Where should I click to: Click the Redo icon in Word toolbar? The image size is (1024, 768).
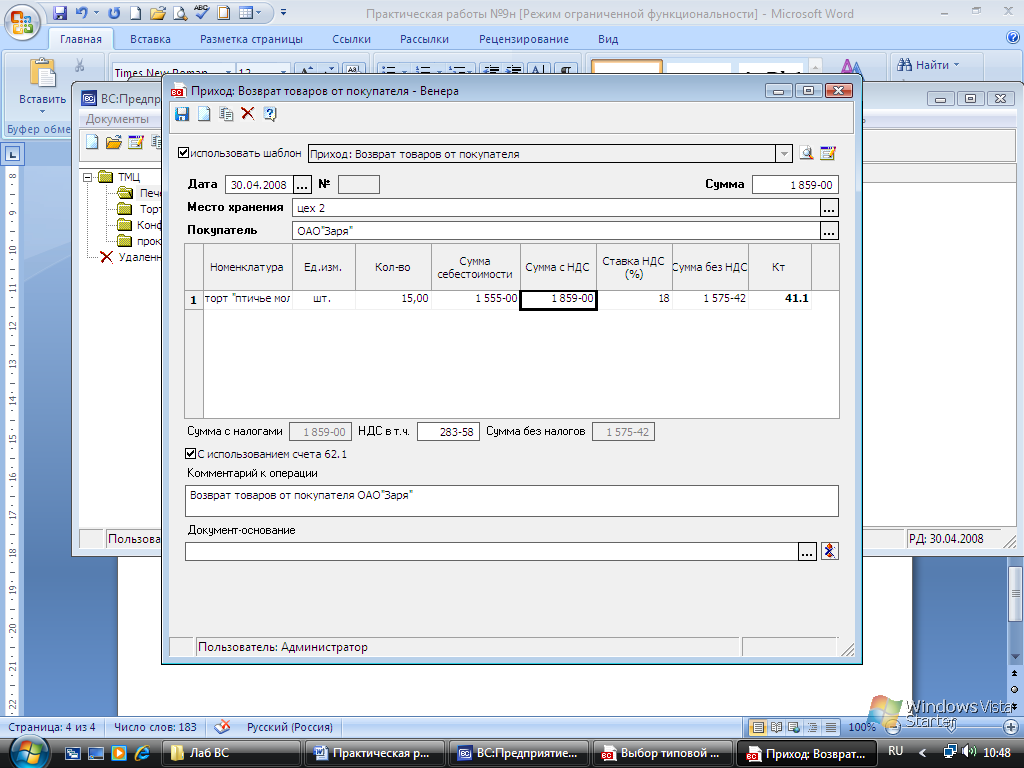(x=114, y=12)
